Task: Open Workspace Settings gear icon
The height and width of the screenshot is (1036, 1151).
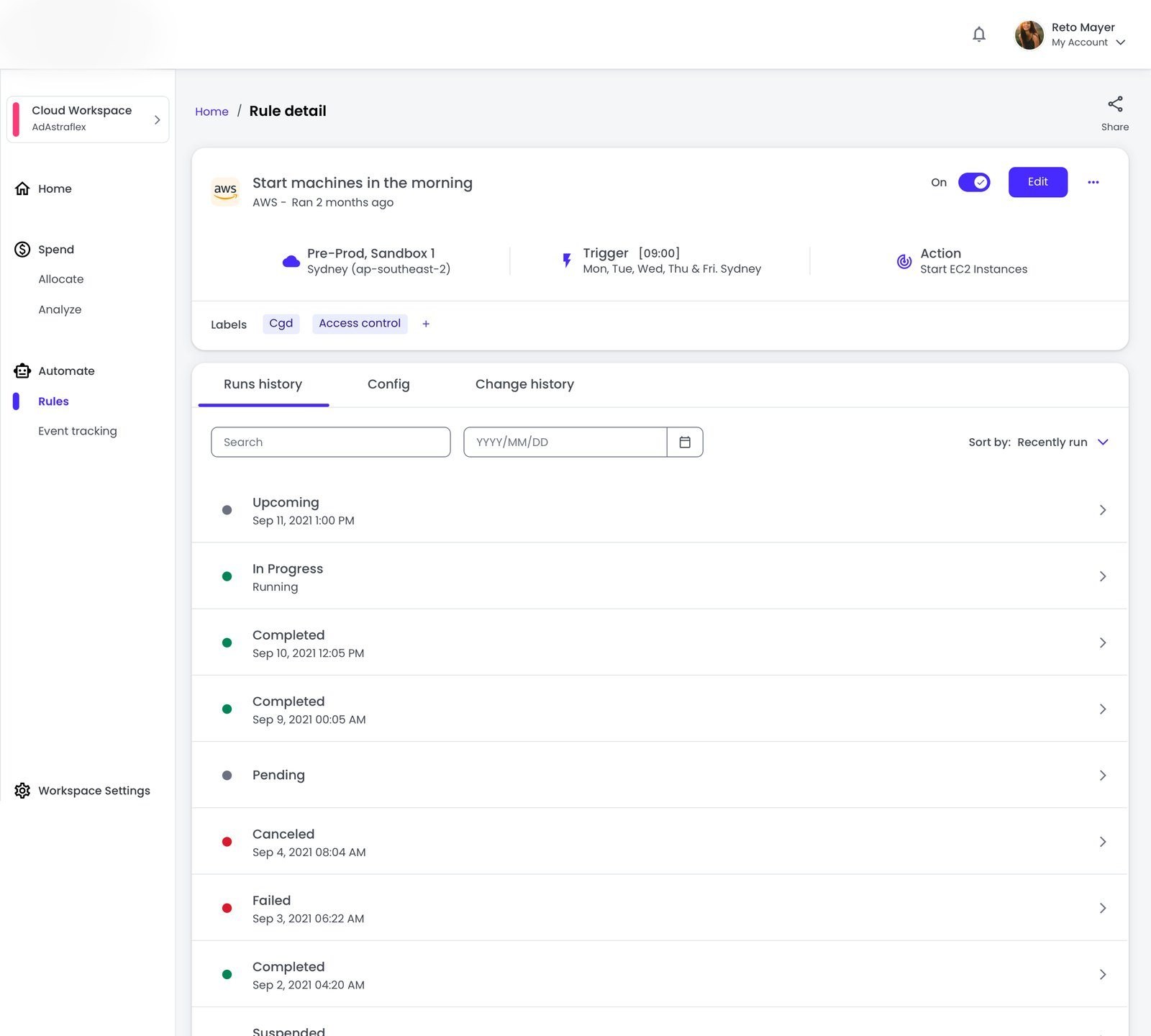Action: click(22, 791)
